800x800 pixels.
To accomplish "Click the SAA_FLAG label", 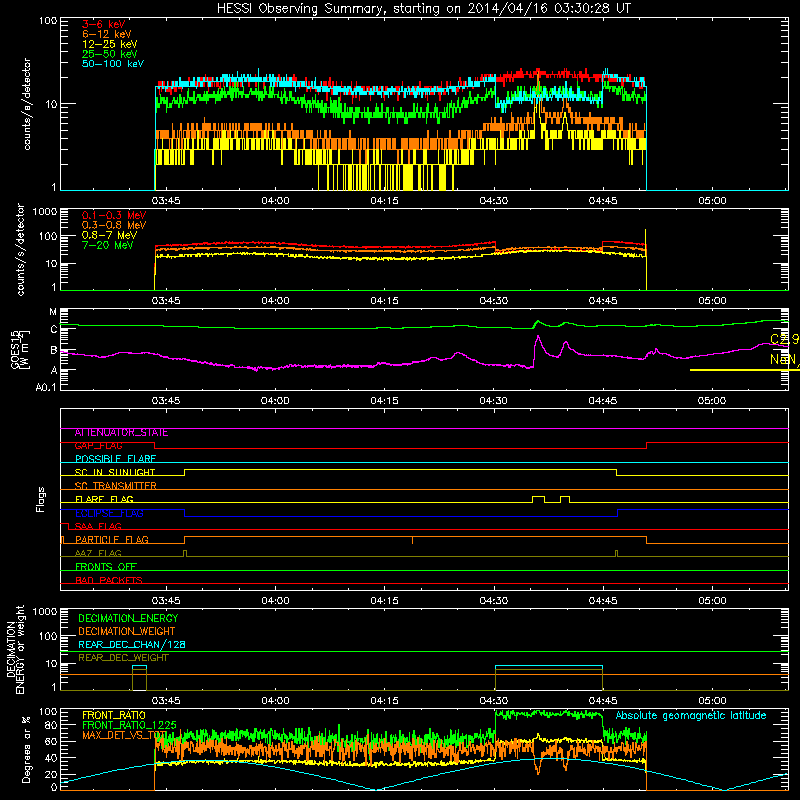I will coord(98,527).
